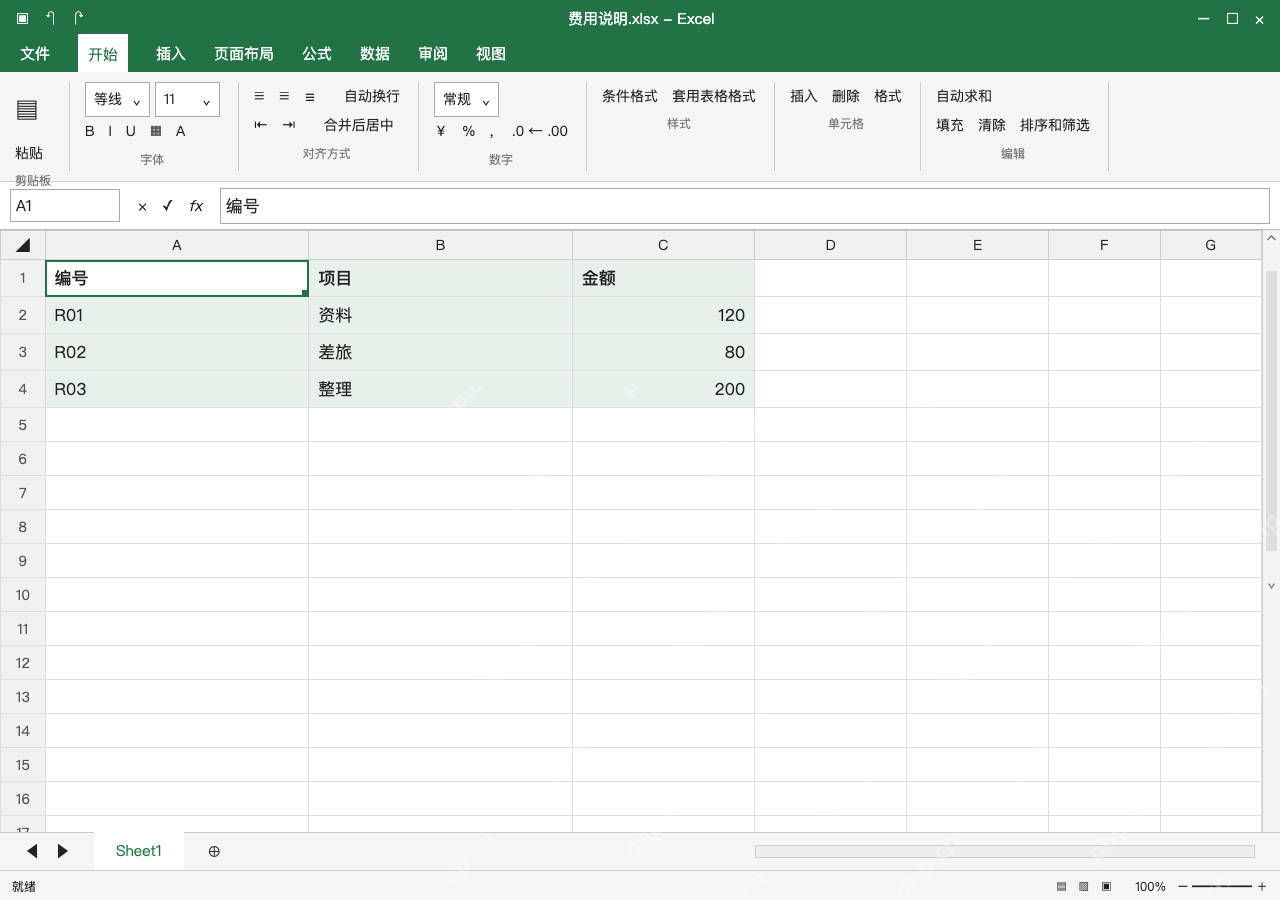Toggle 自动换行 wrap text

click(x=372, y=96)
